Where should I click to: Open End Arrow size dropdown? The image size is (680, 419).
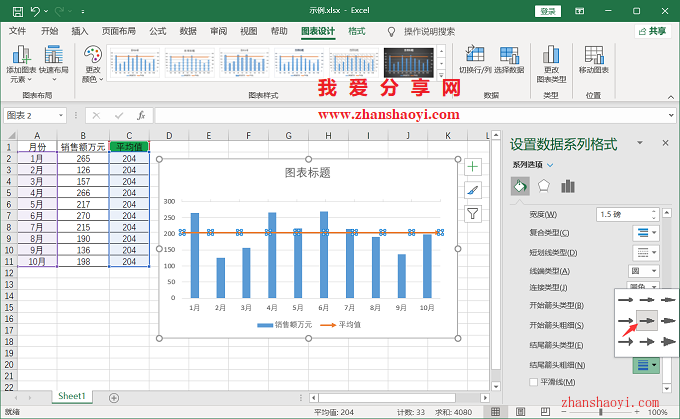click(x=646, y=365)
